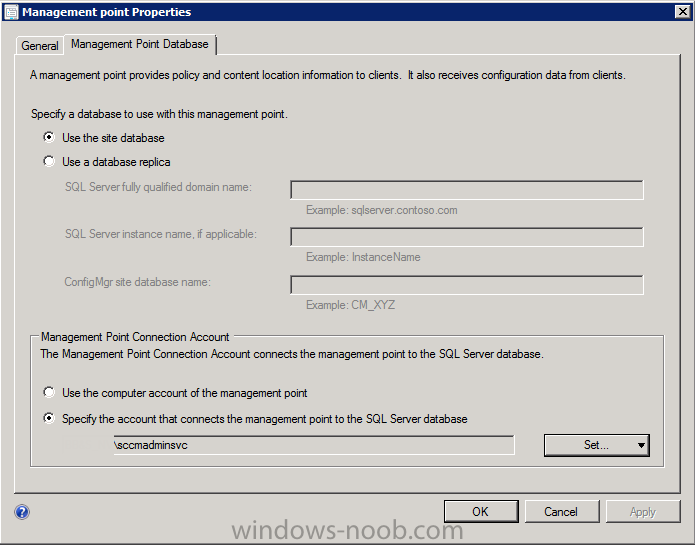
Task: Close the Management point Properties dialog
Action: tap(682, 12)
